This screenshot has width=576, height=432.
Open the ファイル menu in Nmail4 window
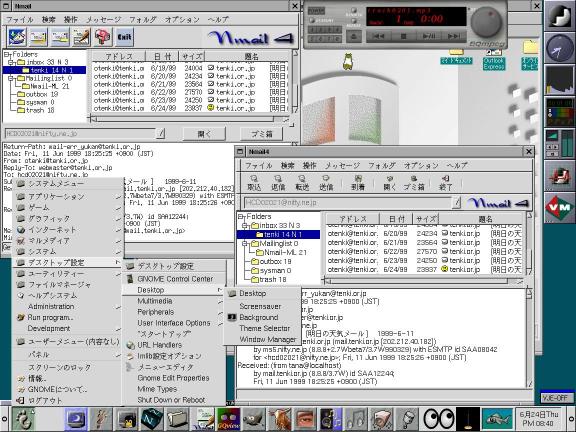pyautogui.click(x=258, y=166)
